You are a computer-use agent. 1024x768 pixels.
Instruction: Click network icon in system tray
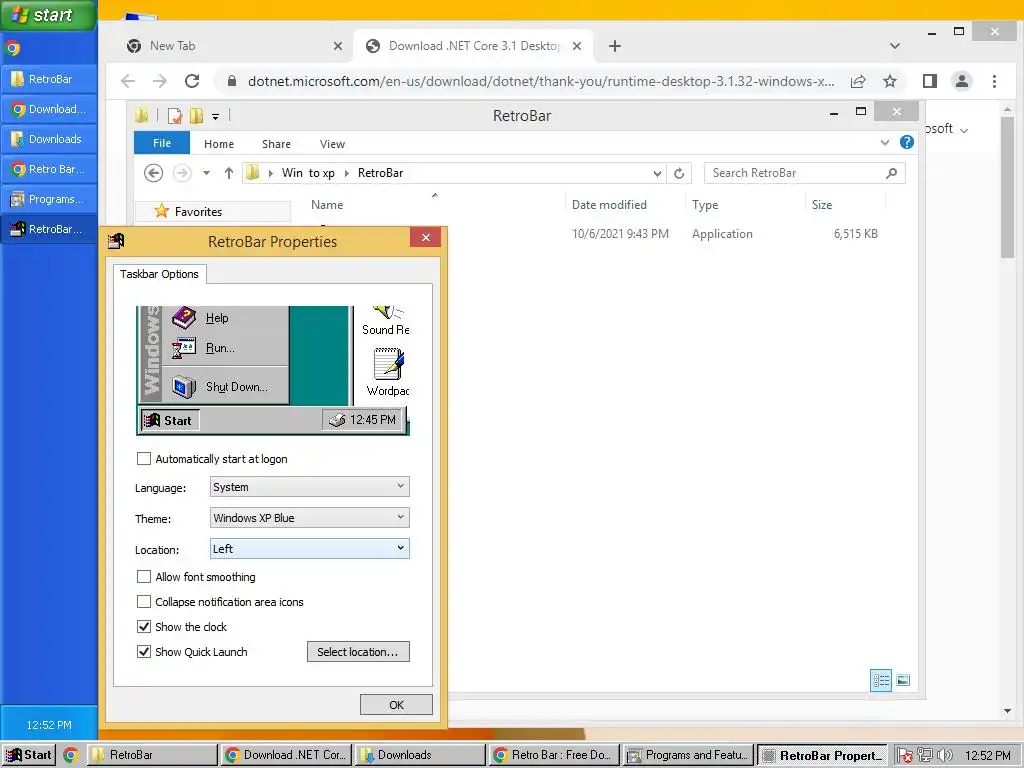pos(925,755)
